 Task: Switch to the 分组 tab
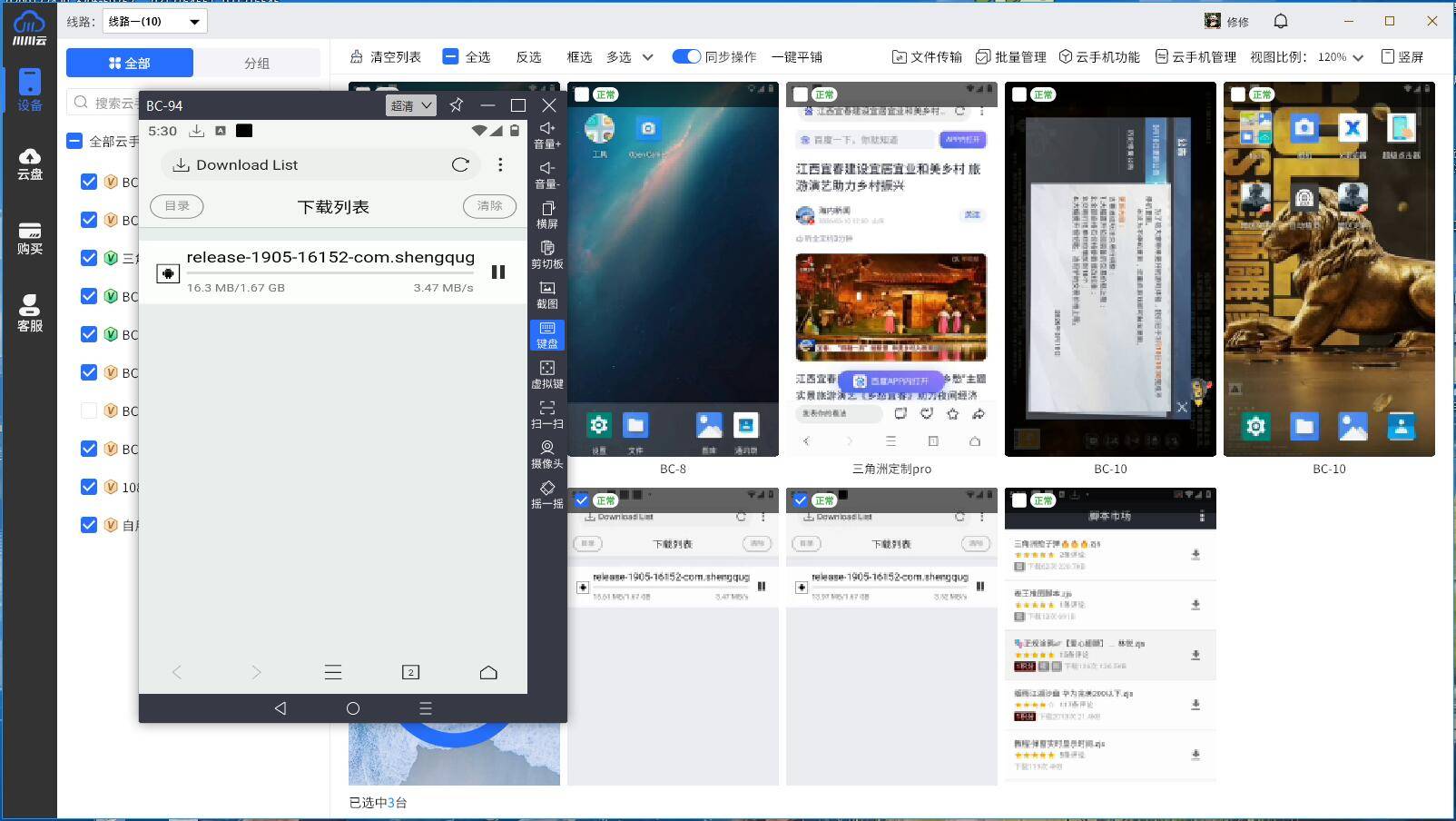tap(257, 63)
